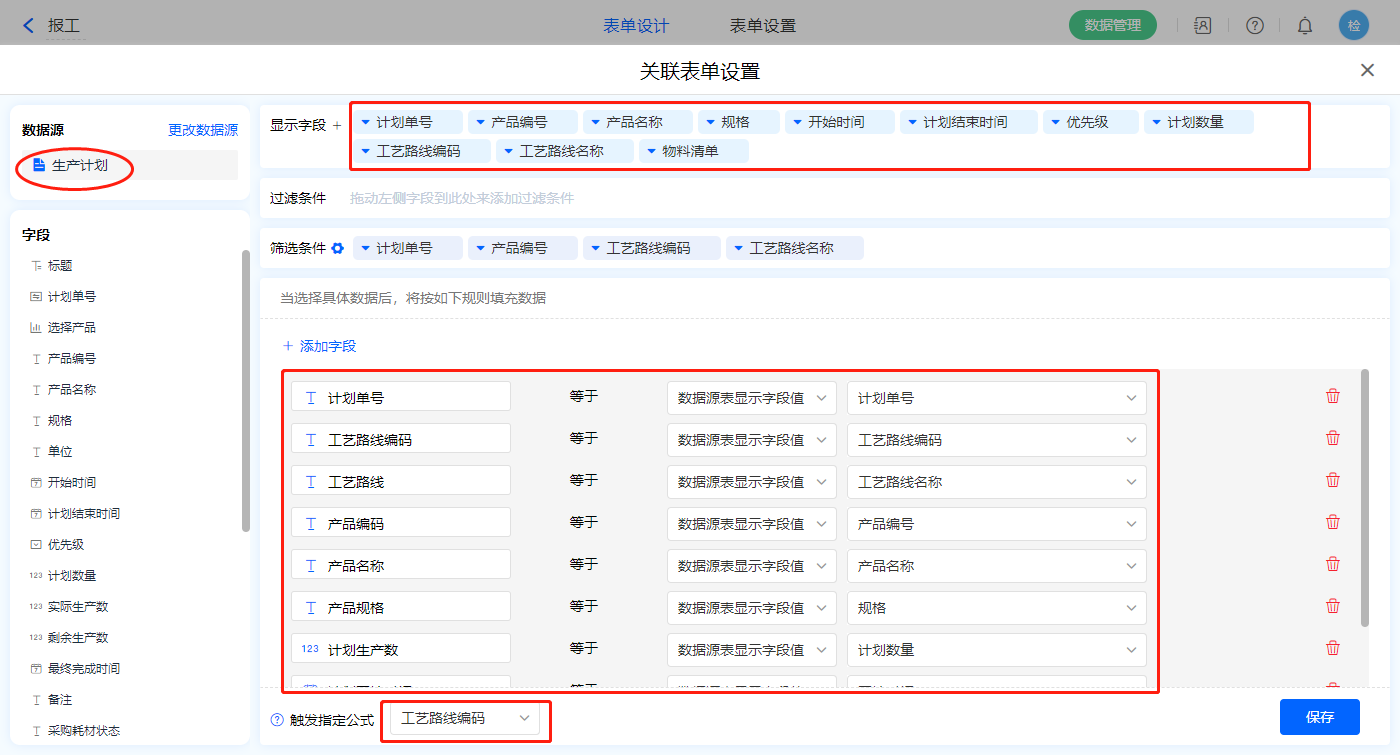Open 筛选条件 settings gear icon
This screenshot has height=755, width=1400.
click(338, 248)
